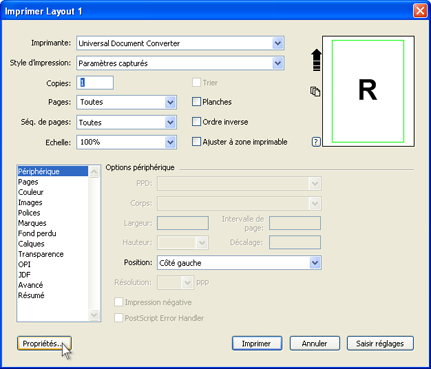Toggle the PostScript Error Handler checkbox
The image size is (431, 369).
click(118, 318)
